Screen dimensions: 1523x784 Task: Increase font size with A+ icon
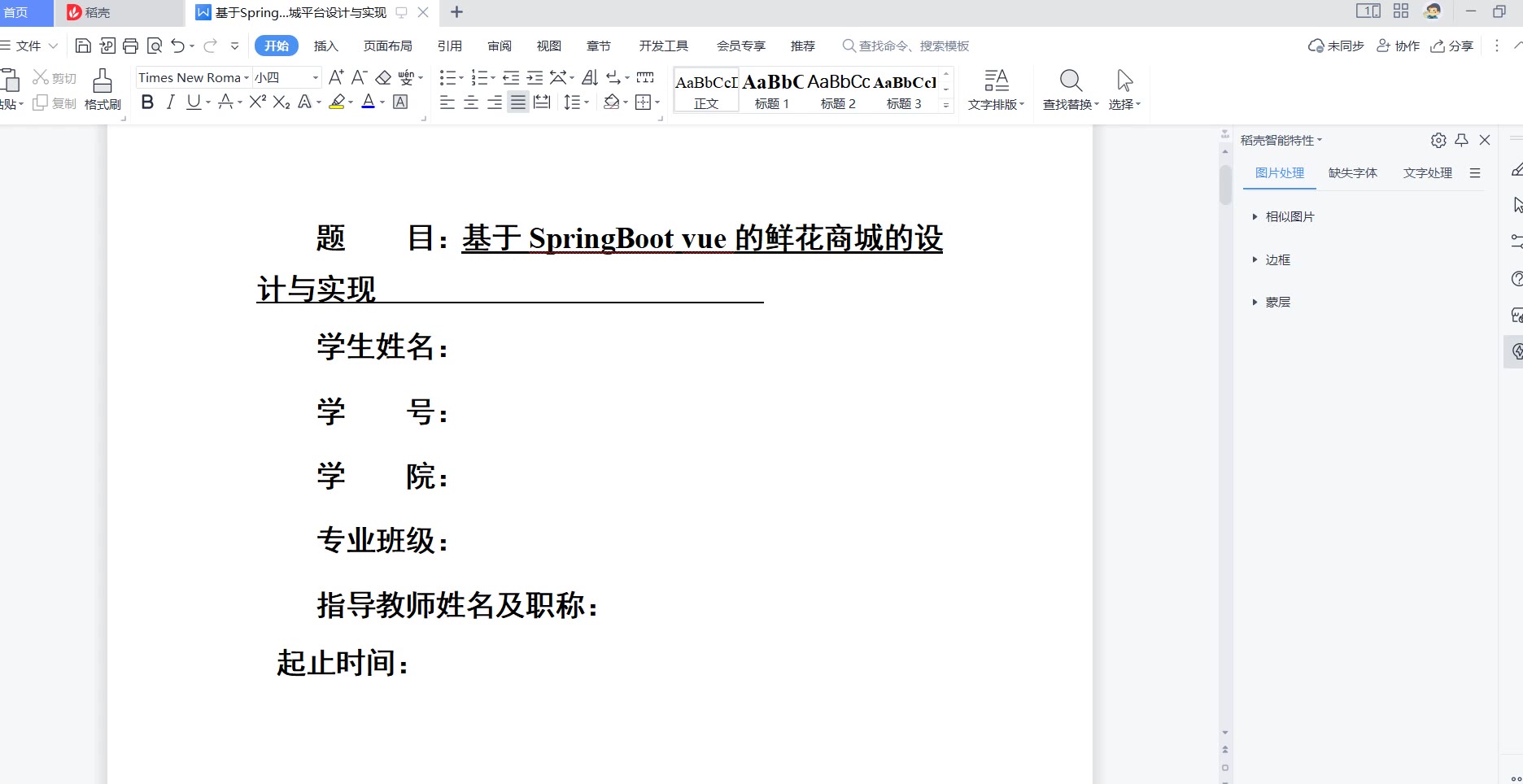pos(336,77)
